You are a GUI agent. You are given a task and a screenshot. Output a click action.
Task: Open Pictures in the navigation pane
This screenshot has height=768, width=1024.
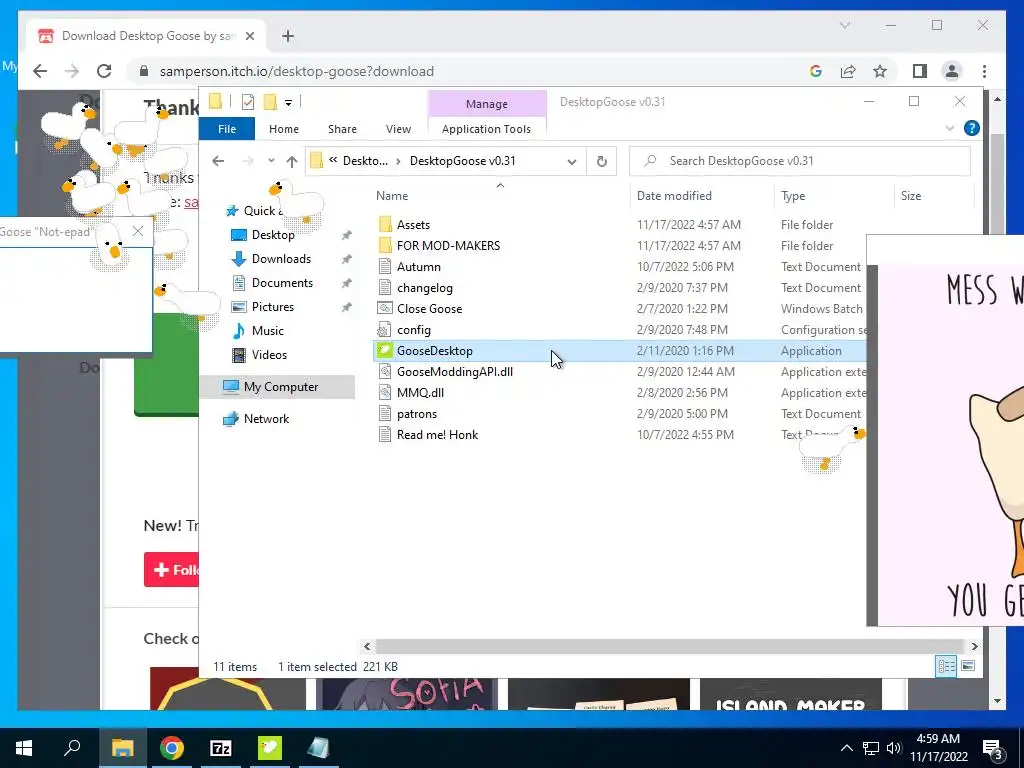point(272,307)
